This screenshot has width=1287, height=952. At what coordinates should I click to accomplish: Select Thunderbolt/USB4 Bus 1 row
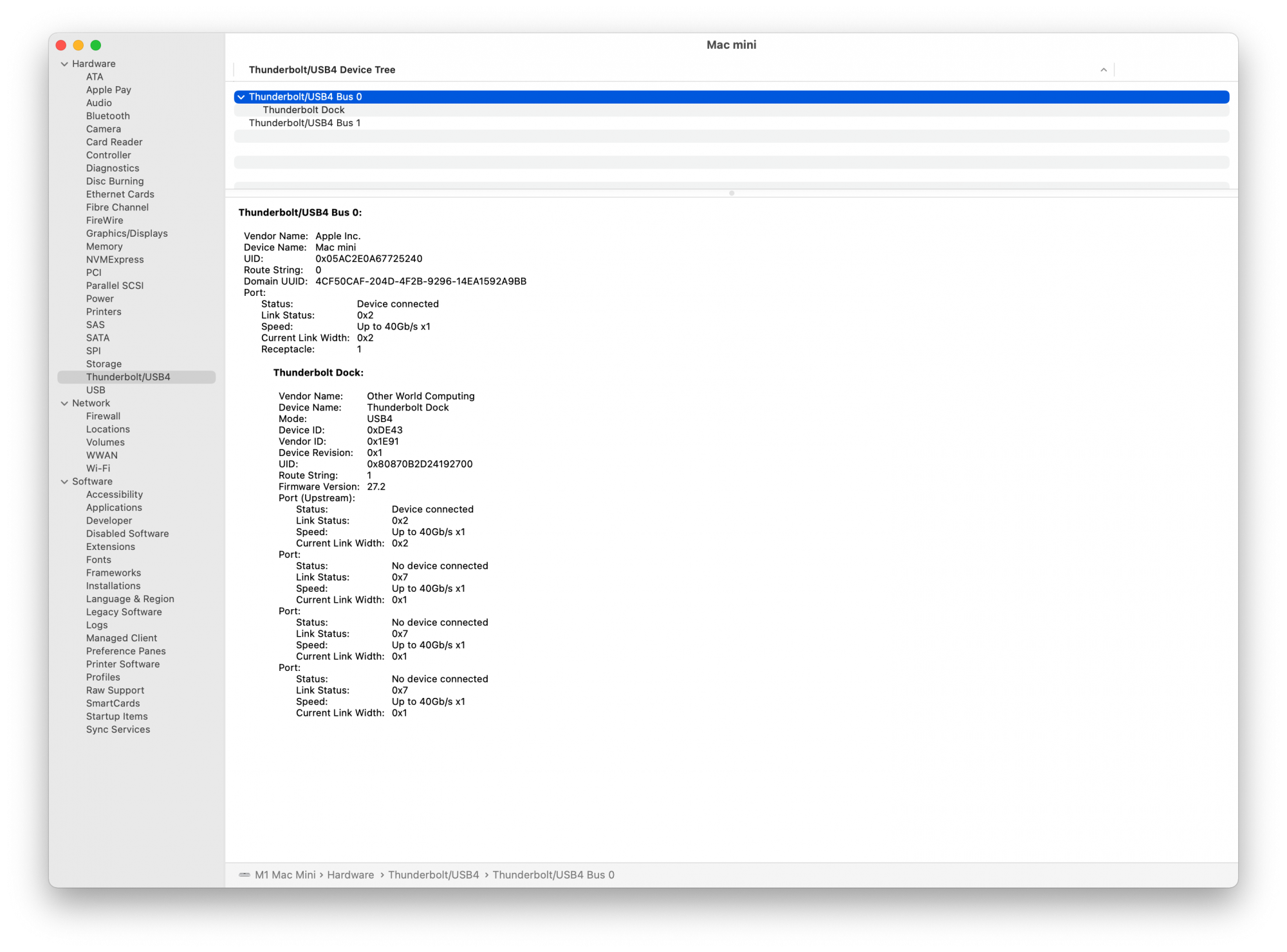pyautogui.click(x=304, y=123)
